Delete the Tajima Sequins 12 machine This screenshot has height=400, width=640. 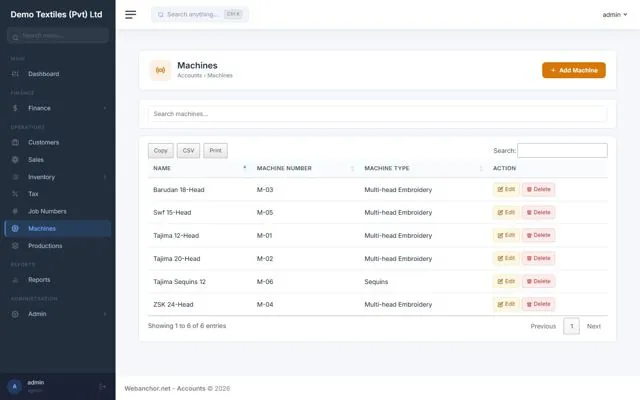538,281
